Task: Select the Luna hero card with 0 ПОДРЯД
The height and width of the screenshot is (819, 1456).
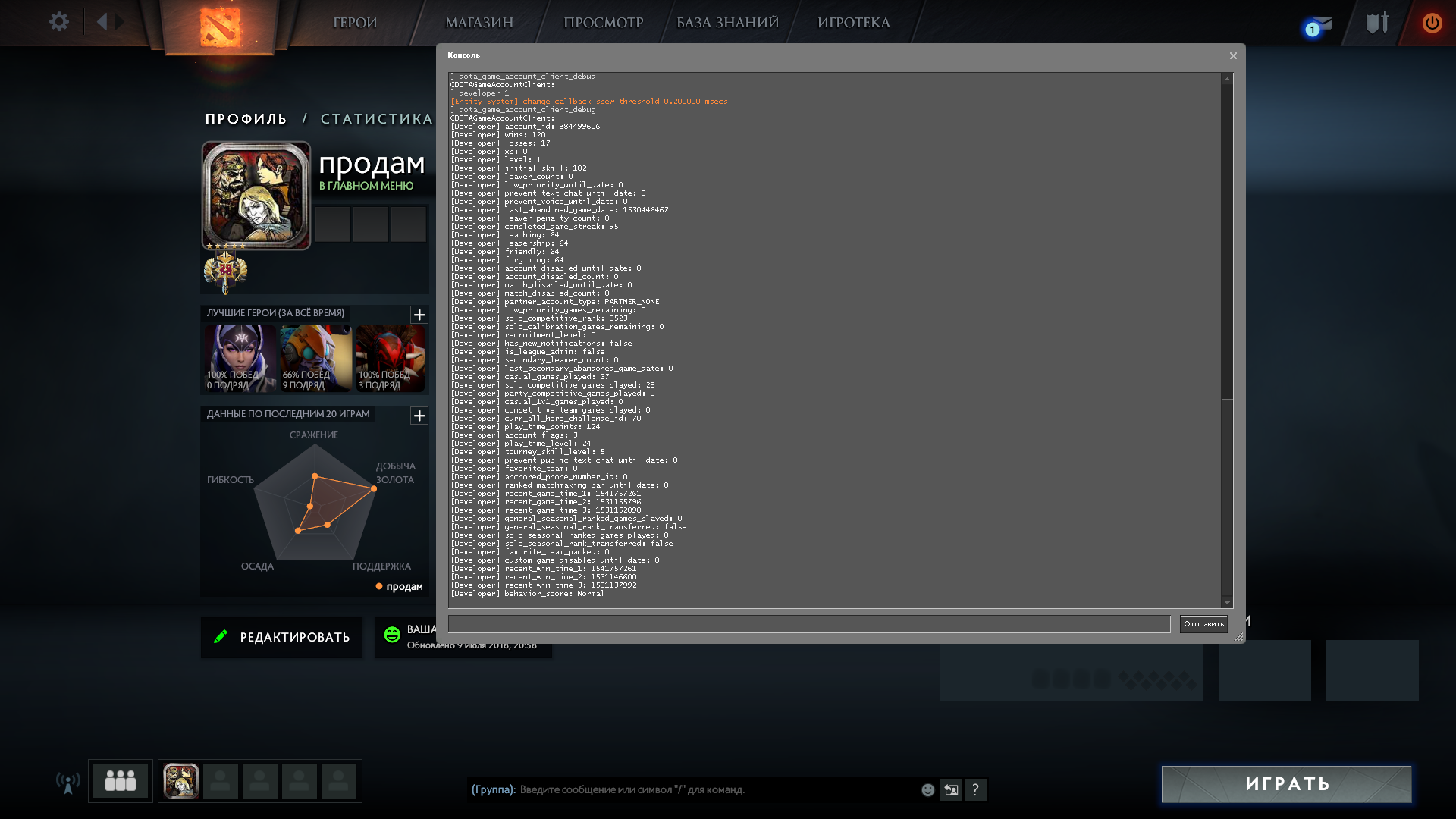Action: pyautogui.click(x=239, y=359)
